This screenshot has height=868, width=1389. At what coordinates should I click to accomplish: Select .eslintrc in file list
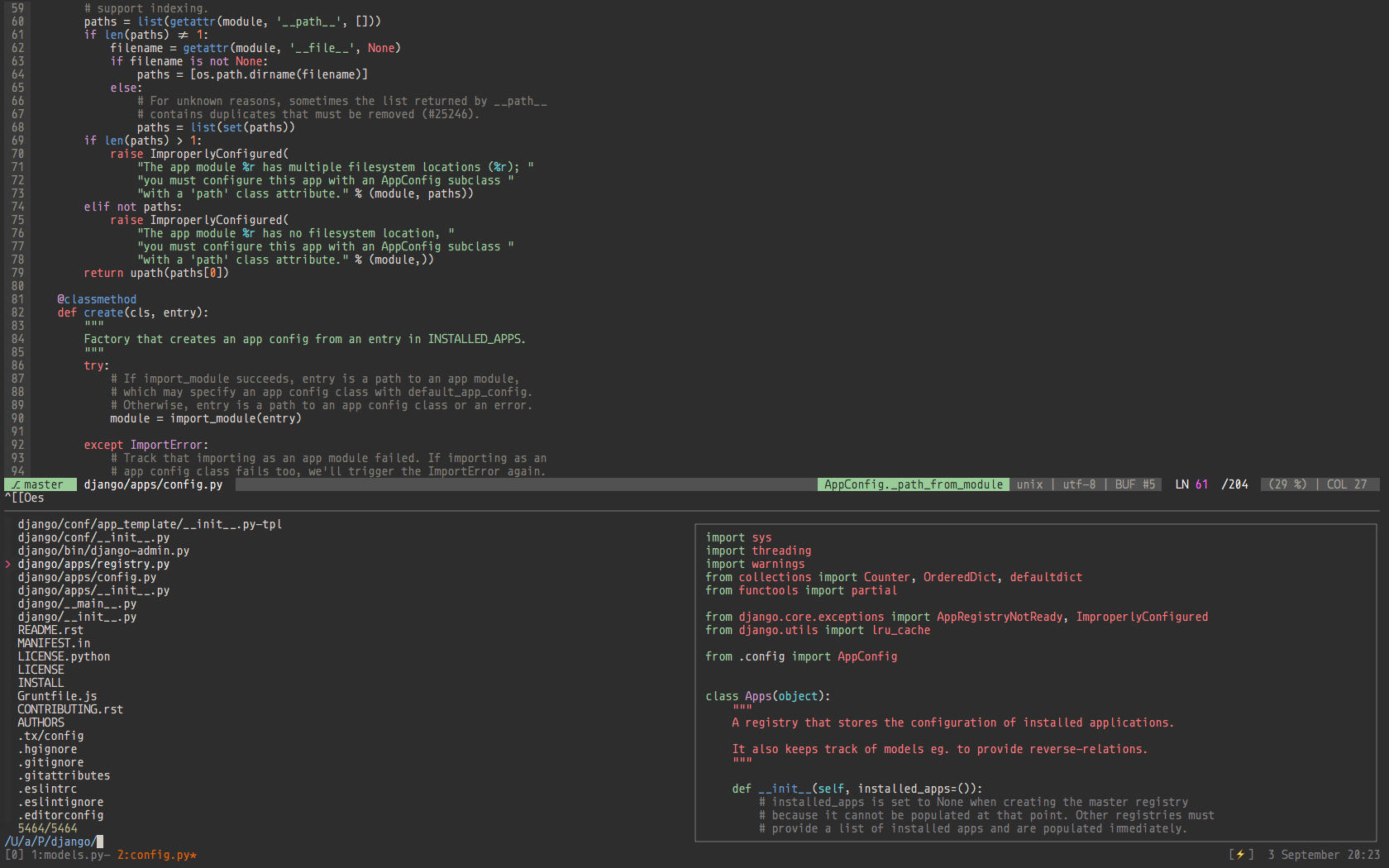(47, 789)
